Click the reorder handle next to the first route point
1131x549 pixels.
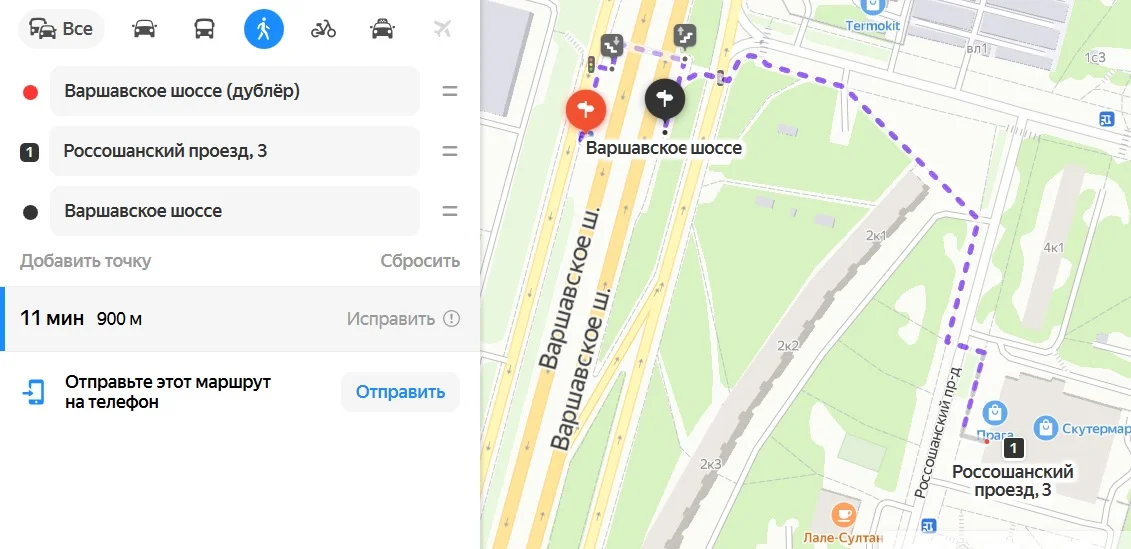[x=450, y=91]
